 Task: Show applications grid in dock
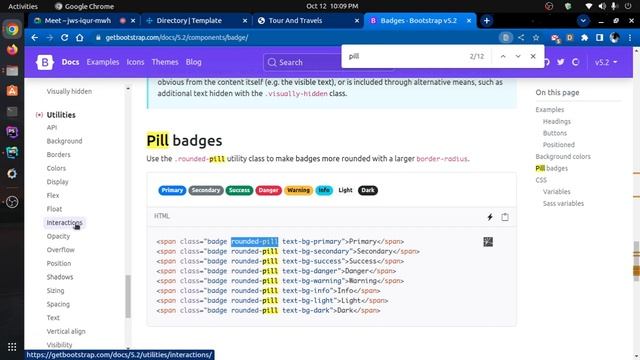12,347
